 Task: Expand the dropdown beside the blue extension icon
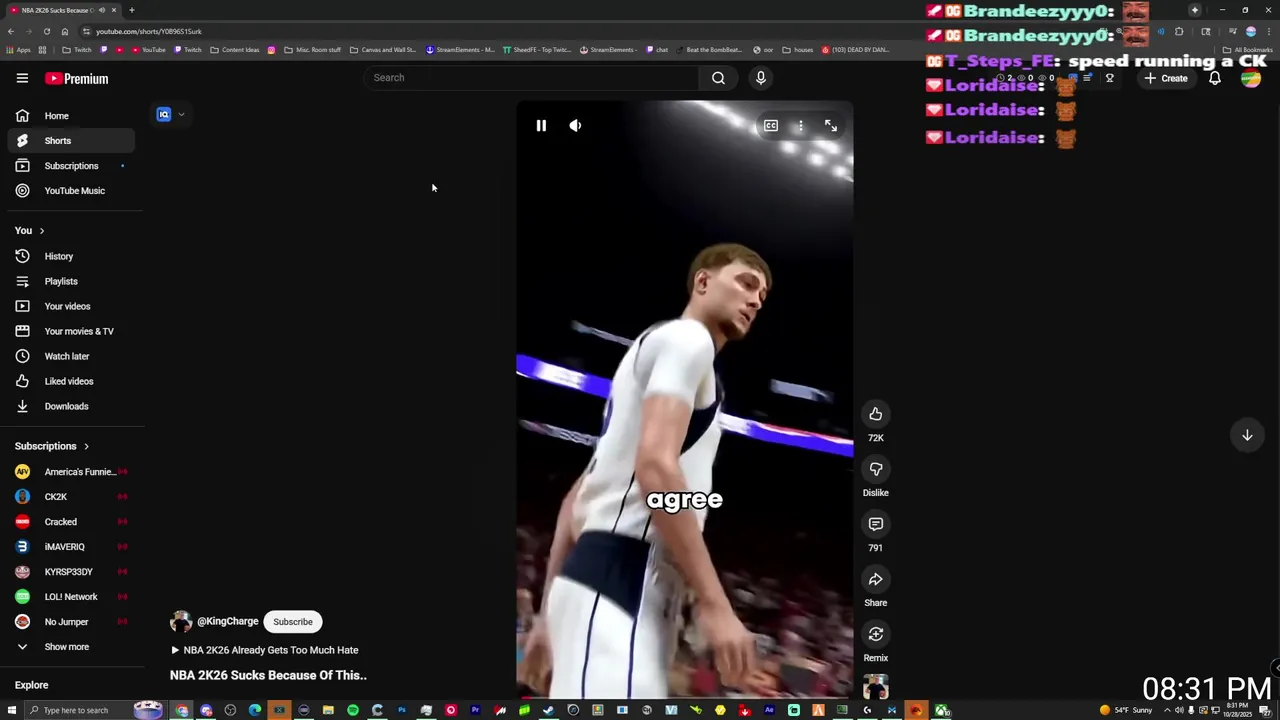coord(181,115)
